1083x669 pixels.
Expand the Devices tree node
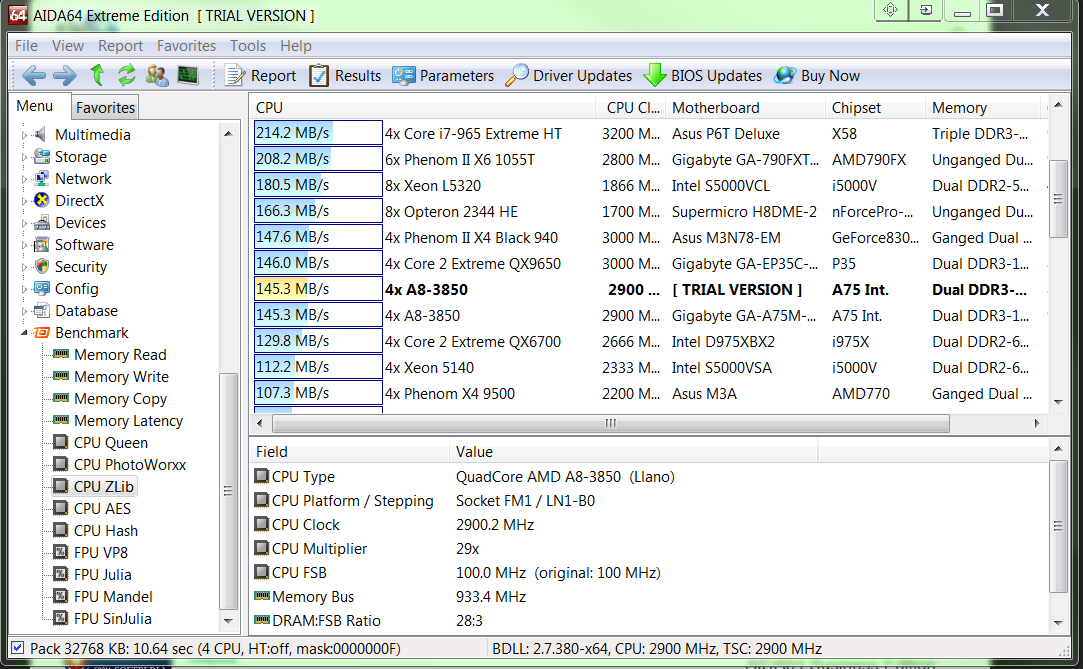[24, 224]
